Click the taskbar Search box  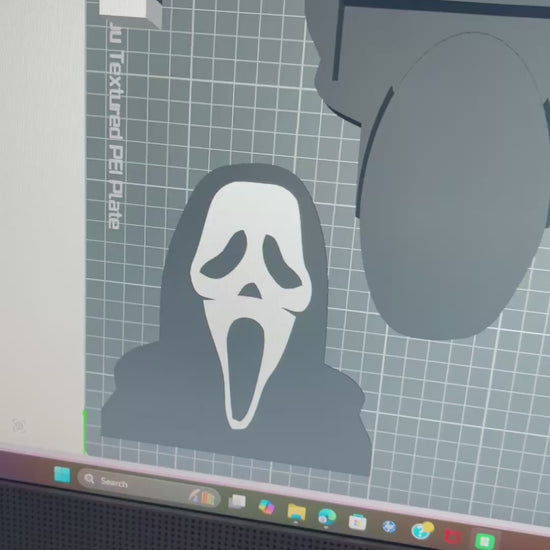pyautogui.click(x=148, y=488)
